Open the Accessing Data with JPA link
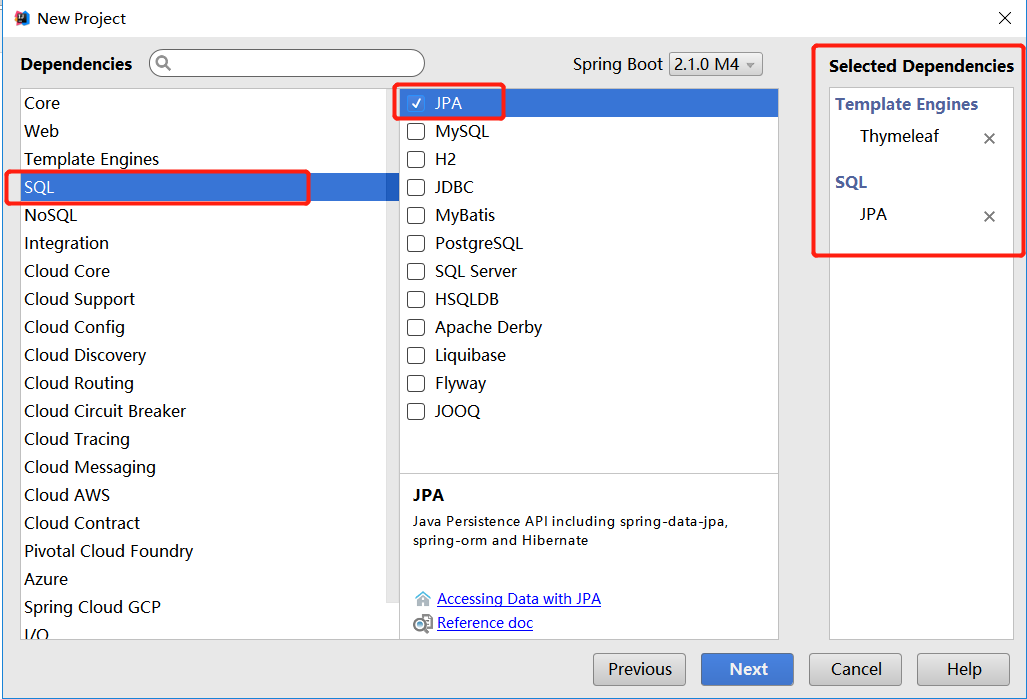1027x699 pixels. coord(519,599)
